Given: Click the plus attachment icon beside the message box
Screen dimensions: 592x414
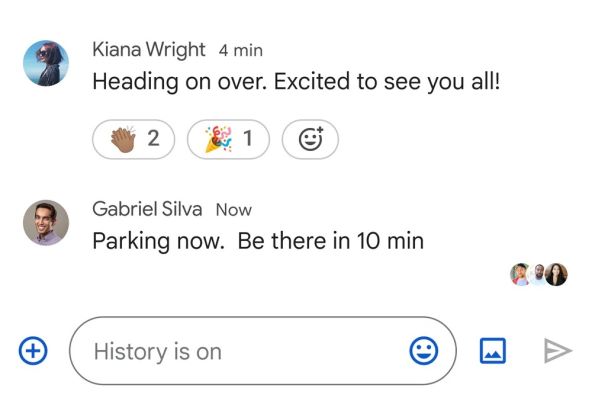Looking at the screenshot, I should pos(33,351).
